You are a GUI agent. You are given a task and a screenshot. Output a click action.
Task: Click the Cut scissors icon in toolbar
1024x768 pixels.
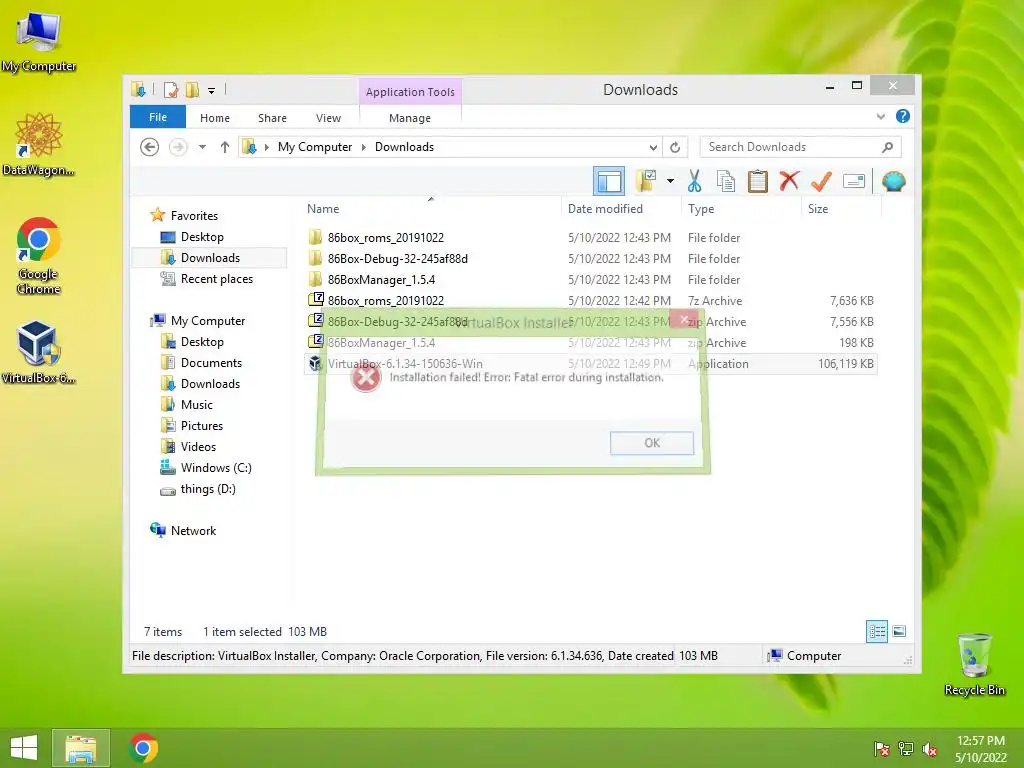pos(694,181)
